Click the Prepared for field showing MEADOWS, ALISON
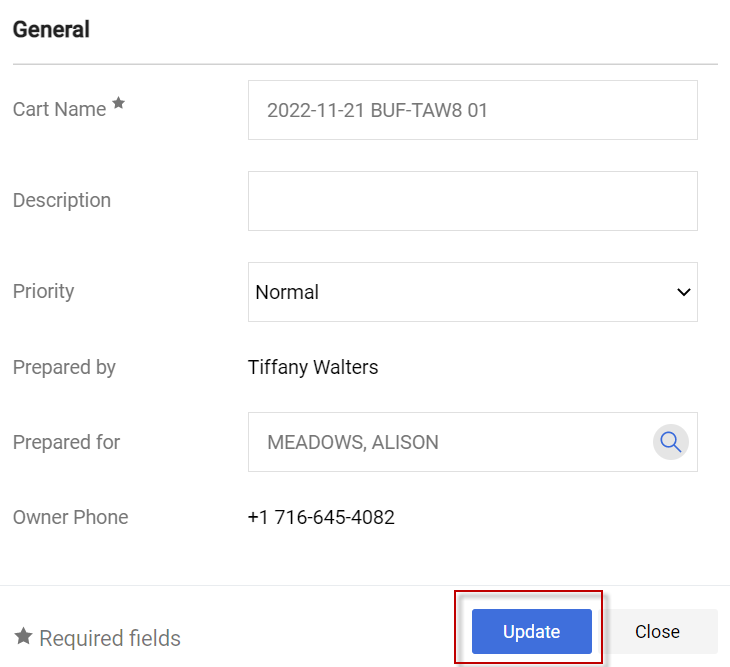Screen dimensions: 730x667 coord(450,442)
